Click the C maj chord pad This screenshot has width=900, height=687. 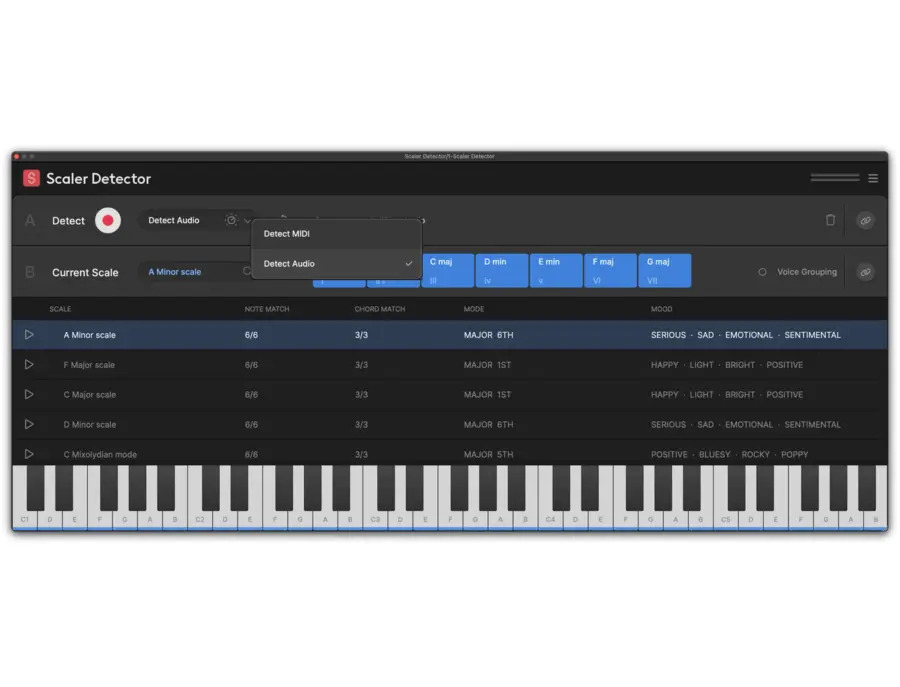448,270
